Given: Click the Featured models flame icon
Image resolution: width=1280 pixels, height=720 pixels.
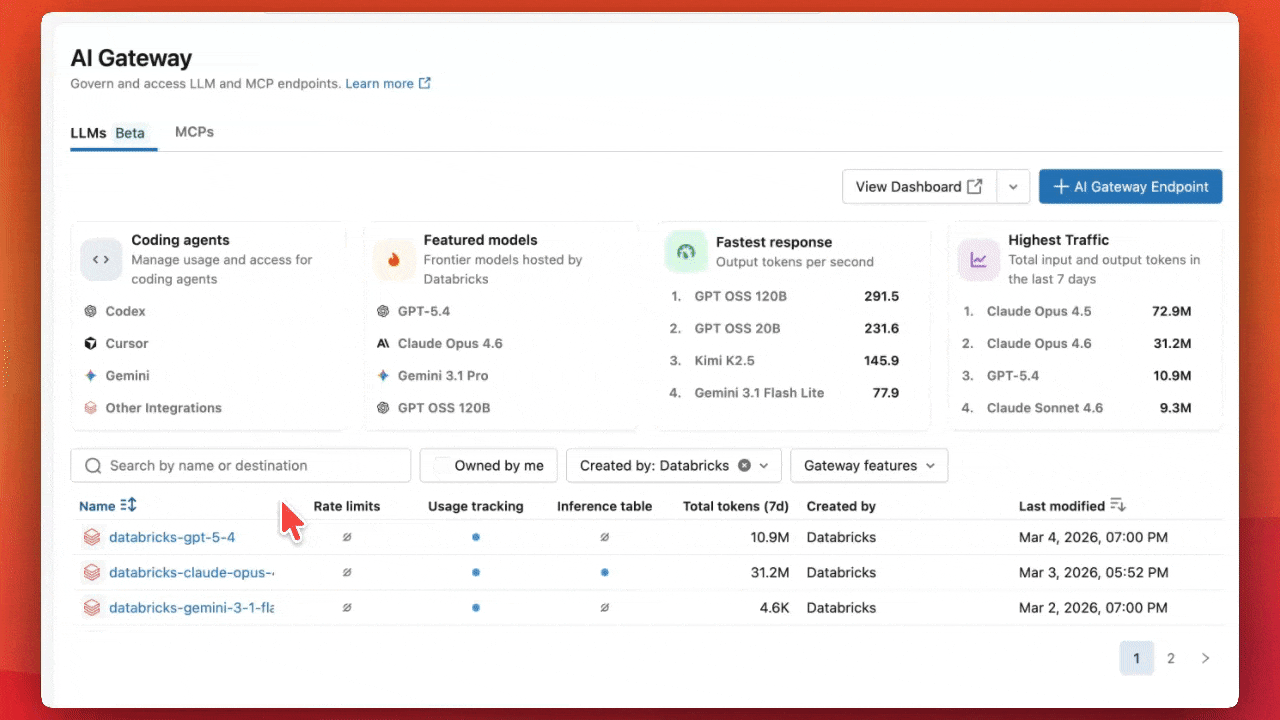Looking at the screenshot, I should click(x=393, y=260).
